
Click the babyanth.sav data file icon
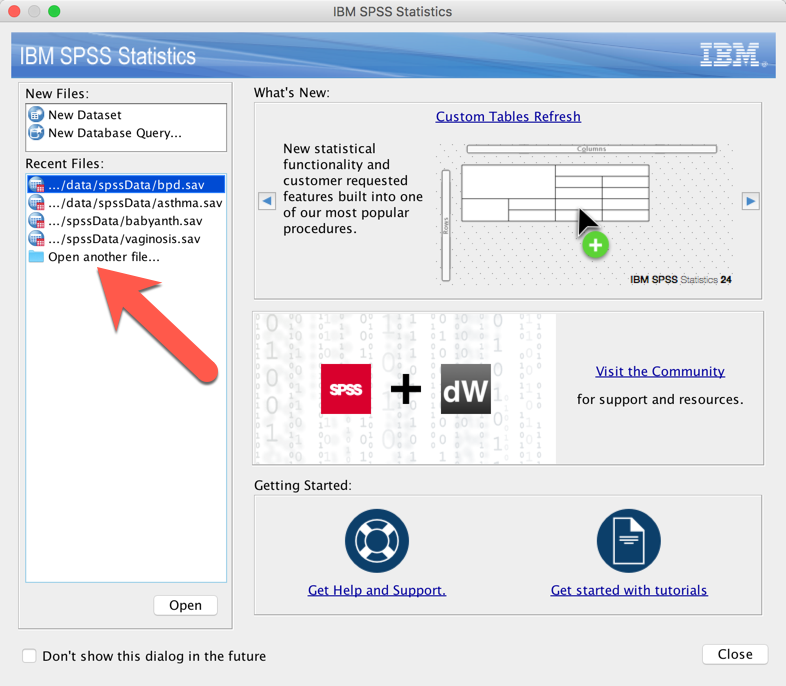pos(36,221)
